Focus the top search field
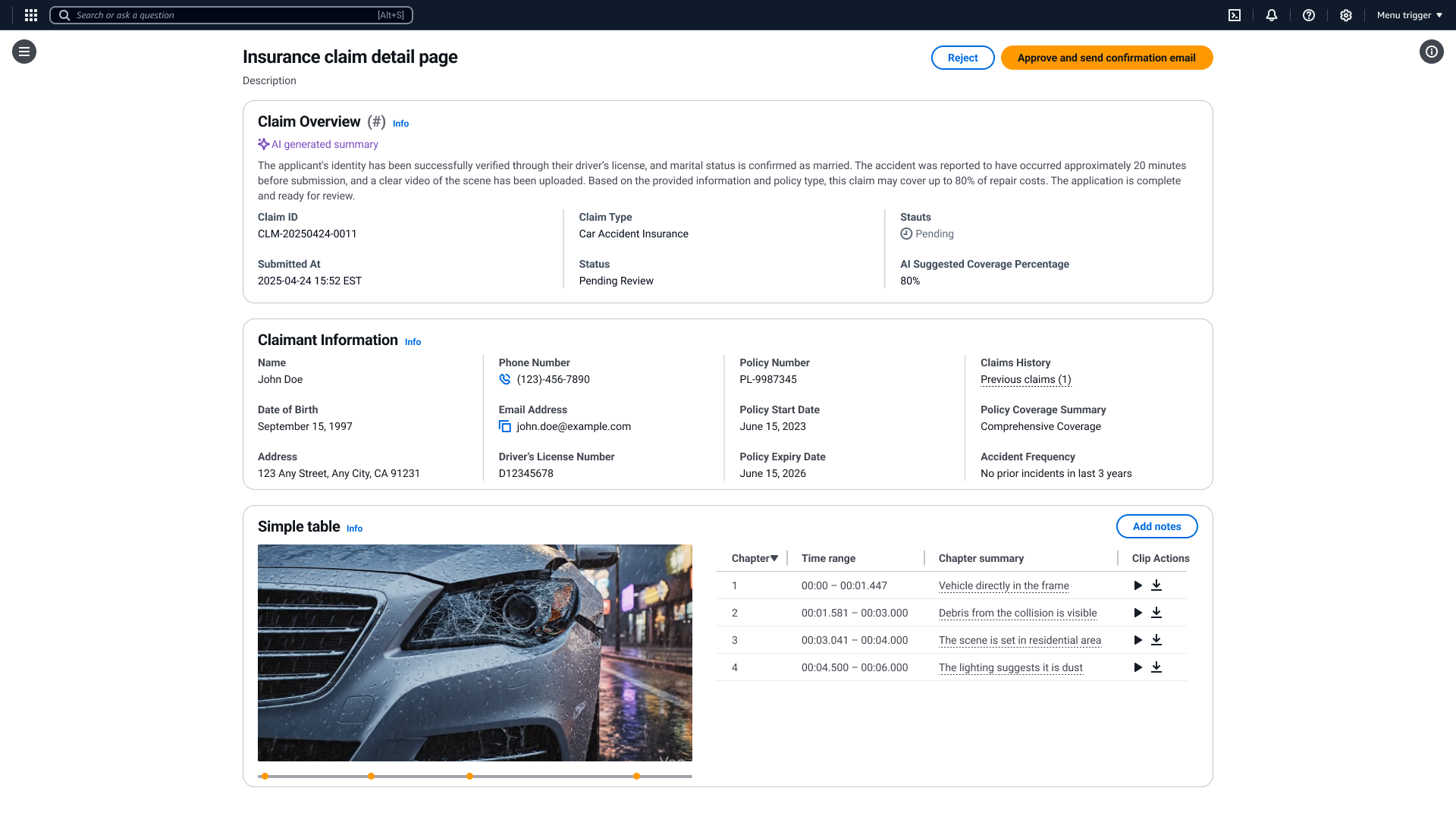The width and height of the screenshot is (1456, 819). coord(227,15)
